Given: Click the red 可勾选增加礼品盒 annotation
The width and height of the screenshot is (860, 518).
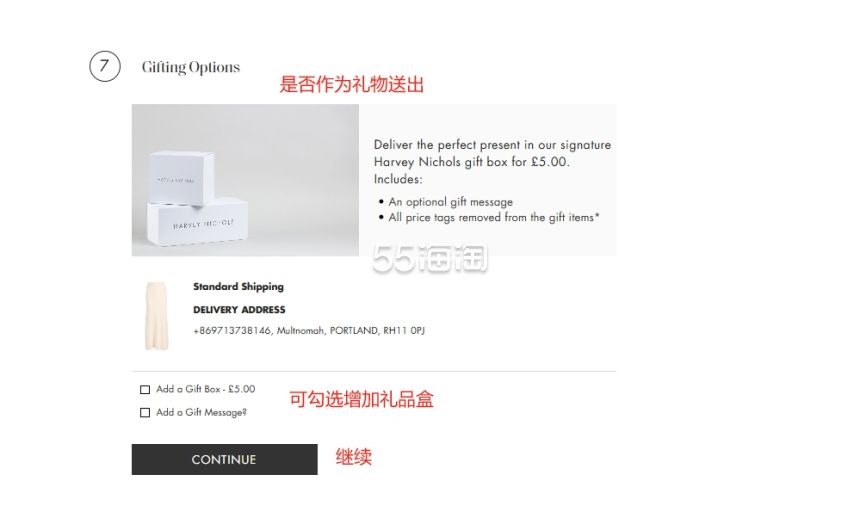Looking at the screenshot, I should pos(361,399).
